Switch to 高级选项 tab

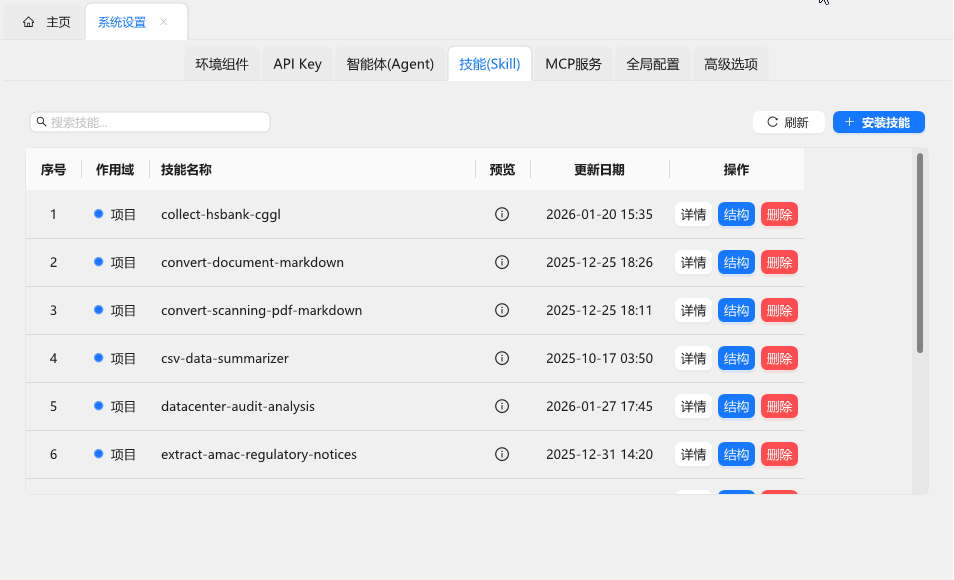(x=730, y=64)
